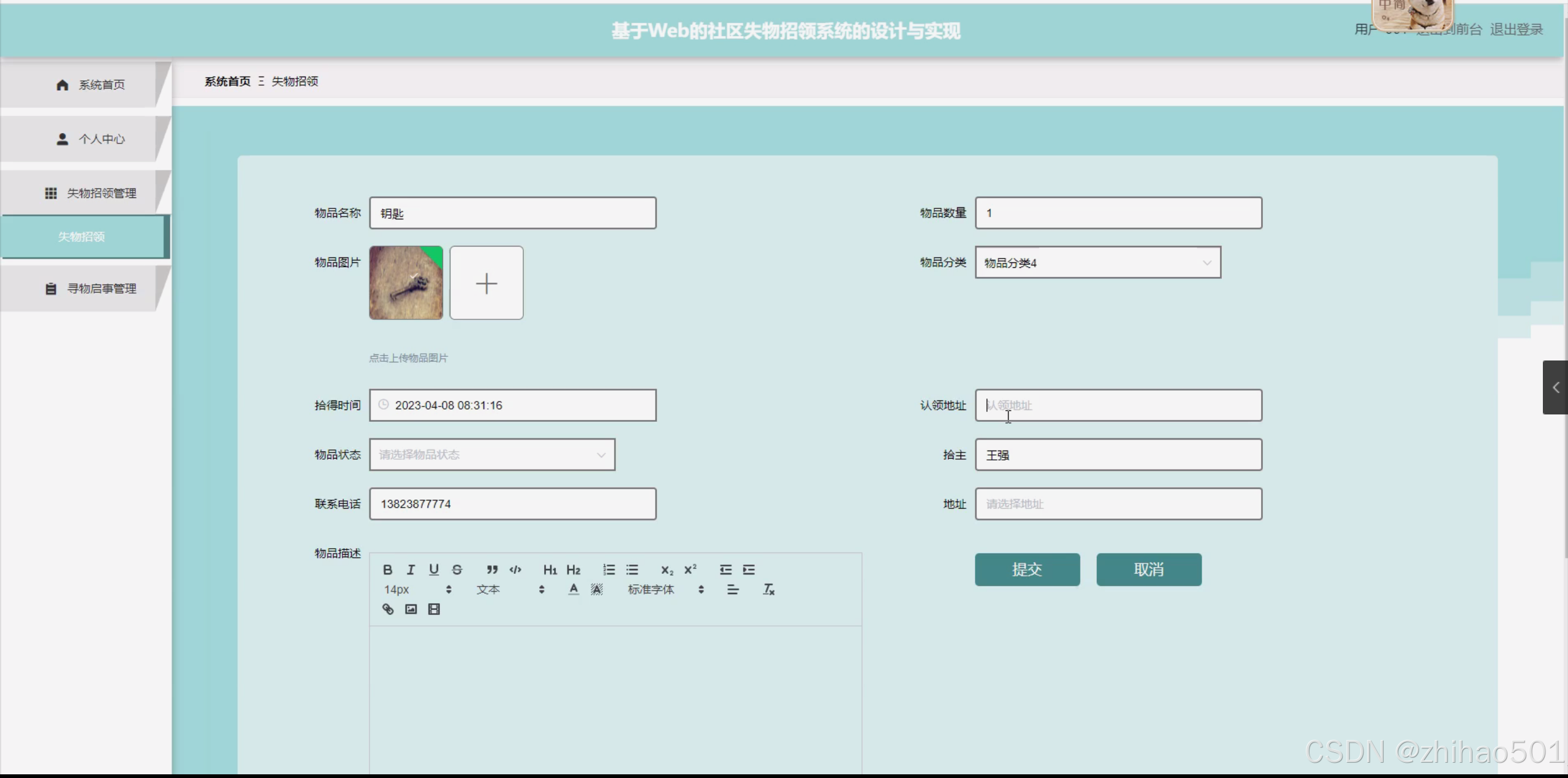1568x778 pixels.
Task: Click the 取消 button
Action: [1148, 570]
